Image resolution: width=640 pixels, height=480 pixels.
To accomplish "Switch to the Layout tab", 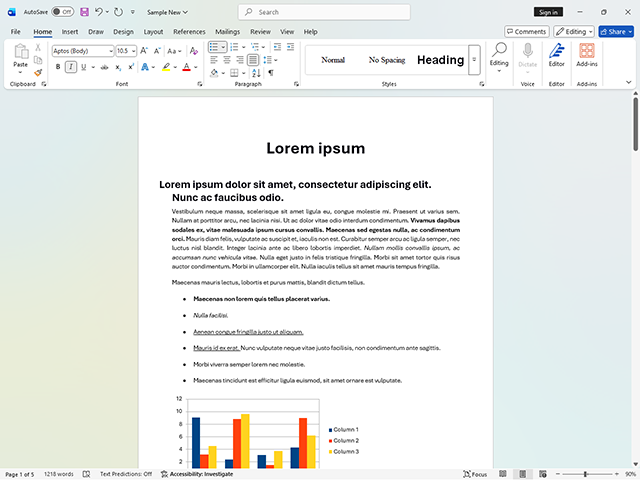I will click(153, 31).
